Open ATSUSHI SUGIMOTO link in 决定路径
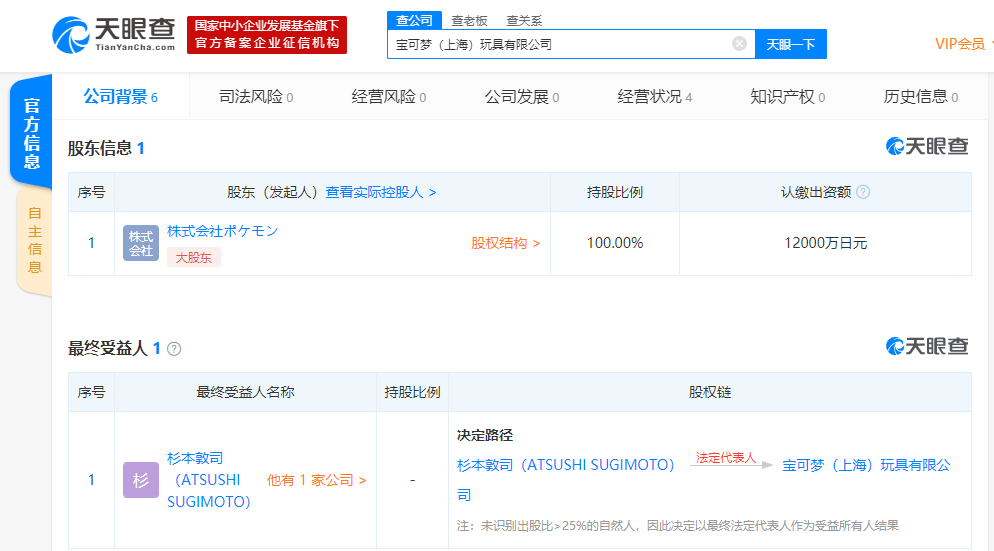The width and height of the screenshot is (994, 551). pos(565,465)
